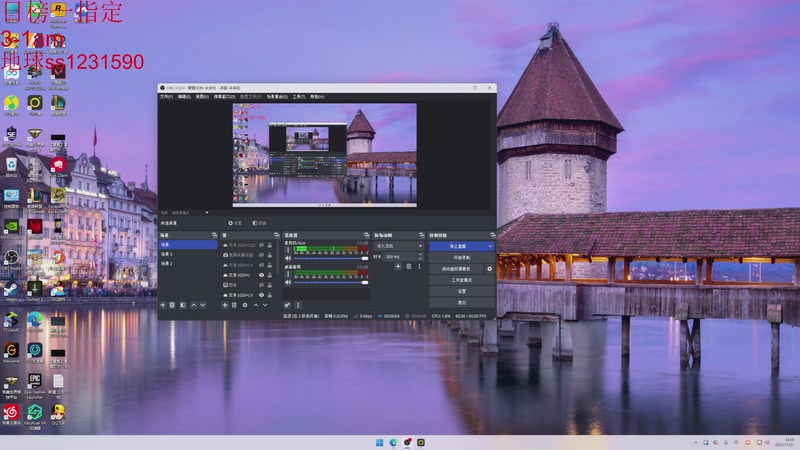Click the remove scene trash icon
Image resolution: width=800 pixels, height=450 pixels.
pos(172,305)
